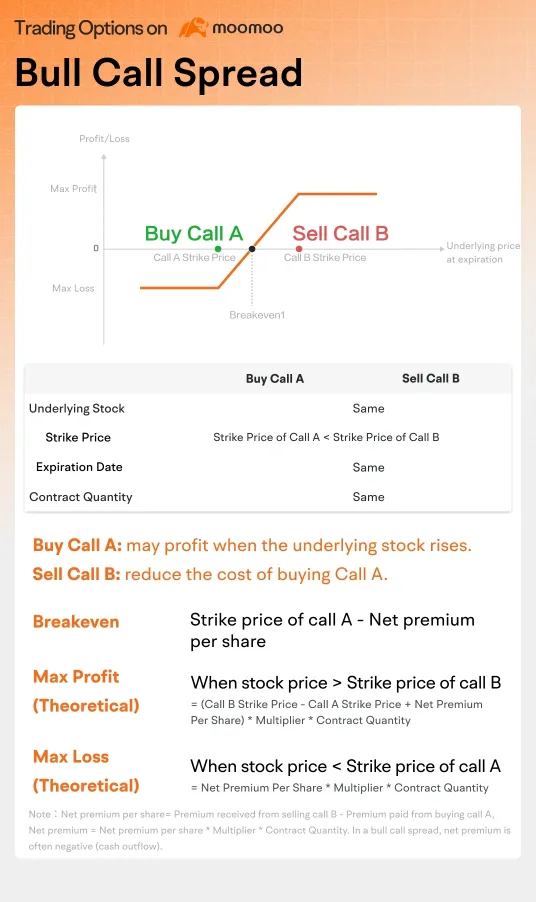Viewport: 536px width, 902px height.
Task: Click the underlying price axis arrowhead
Action: (441, 249)
